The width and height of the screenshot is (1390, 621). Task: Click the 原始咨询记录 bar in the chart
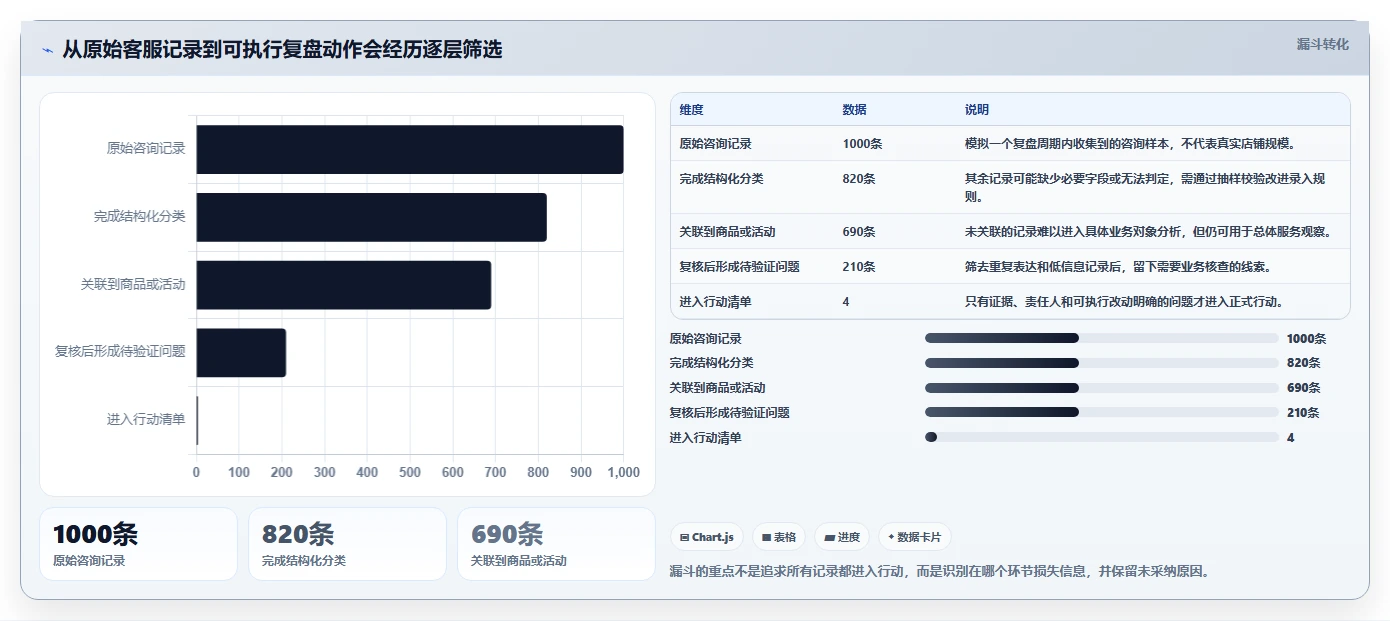[x=410, y=149]
